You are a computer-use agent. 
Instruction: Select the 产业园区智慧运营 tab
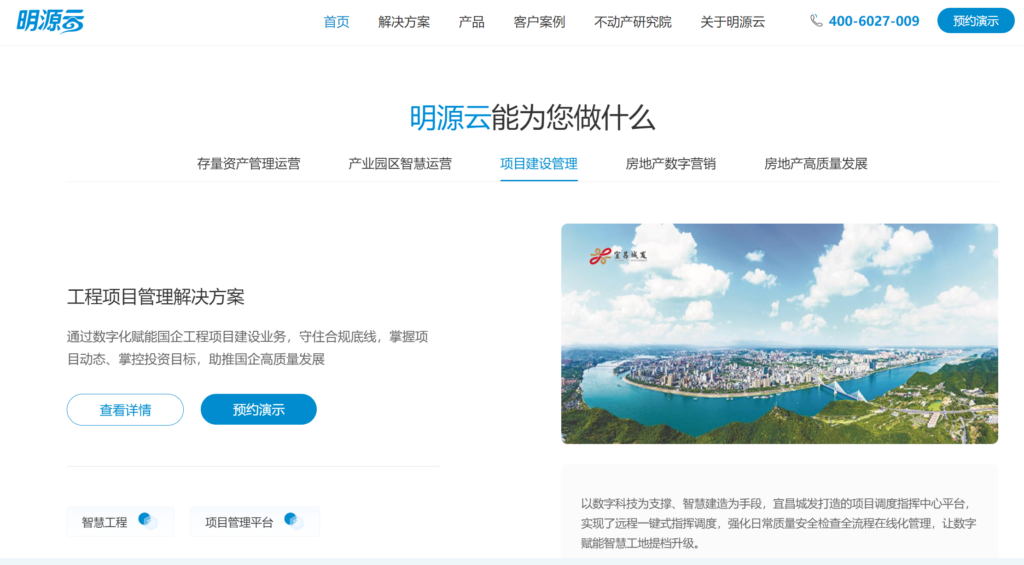[399, 164]
